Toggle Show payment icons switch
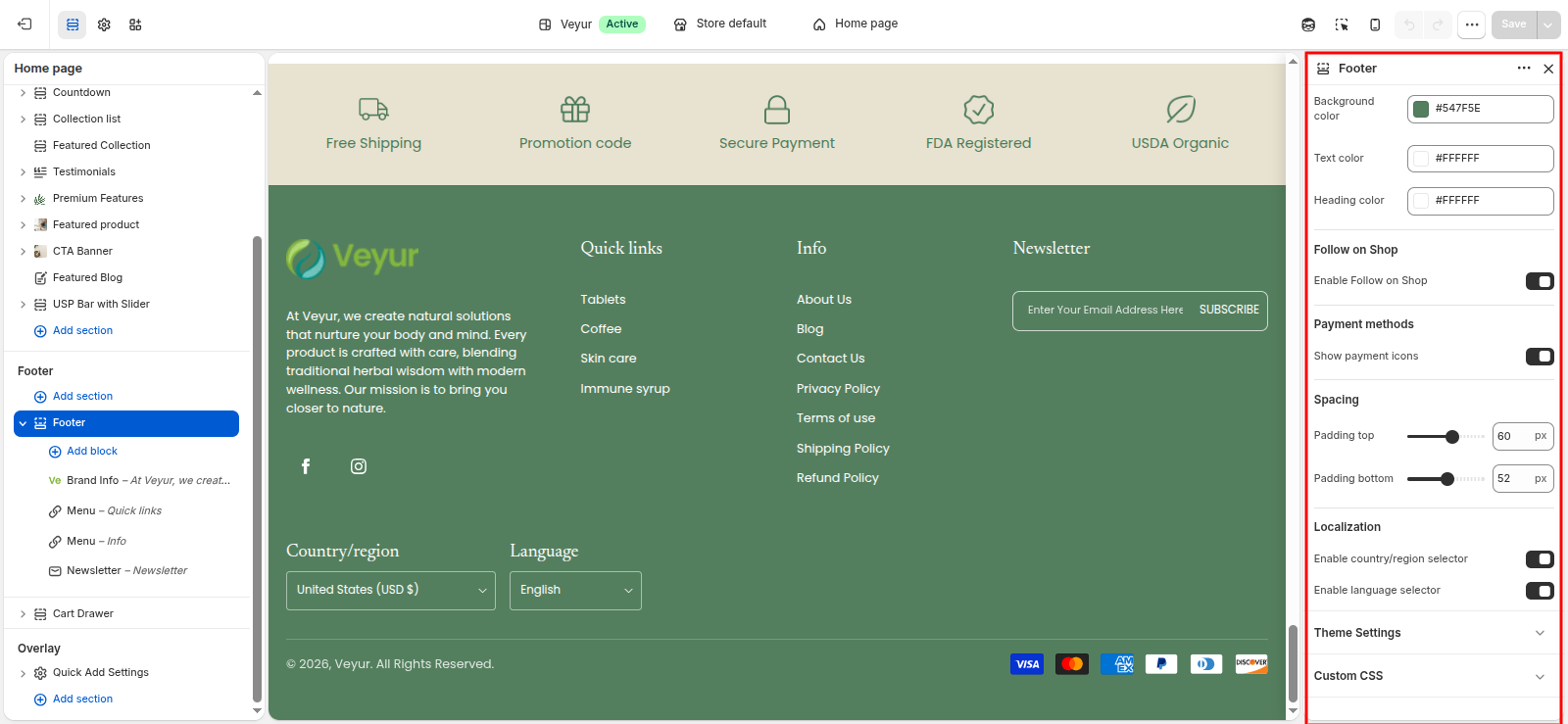The height and width of the screenshot is (724, 1568). pos(1540,357)
